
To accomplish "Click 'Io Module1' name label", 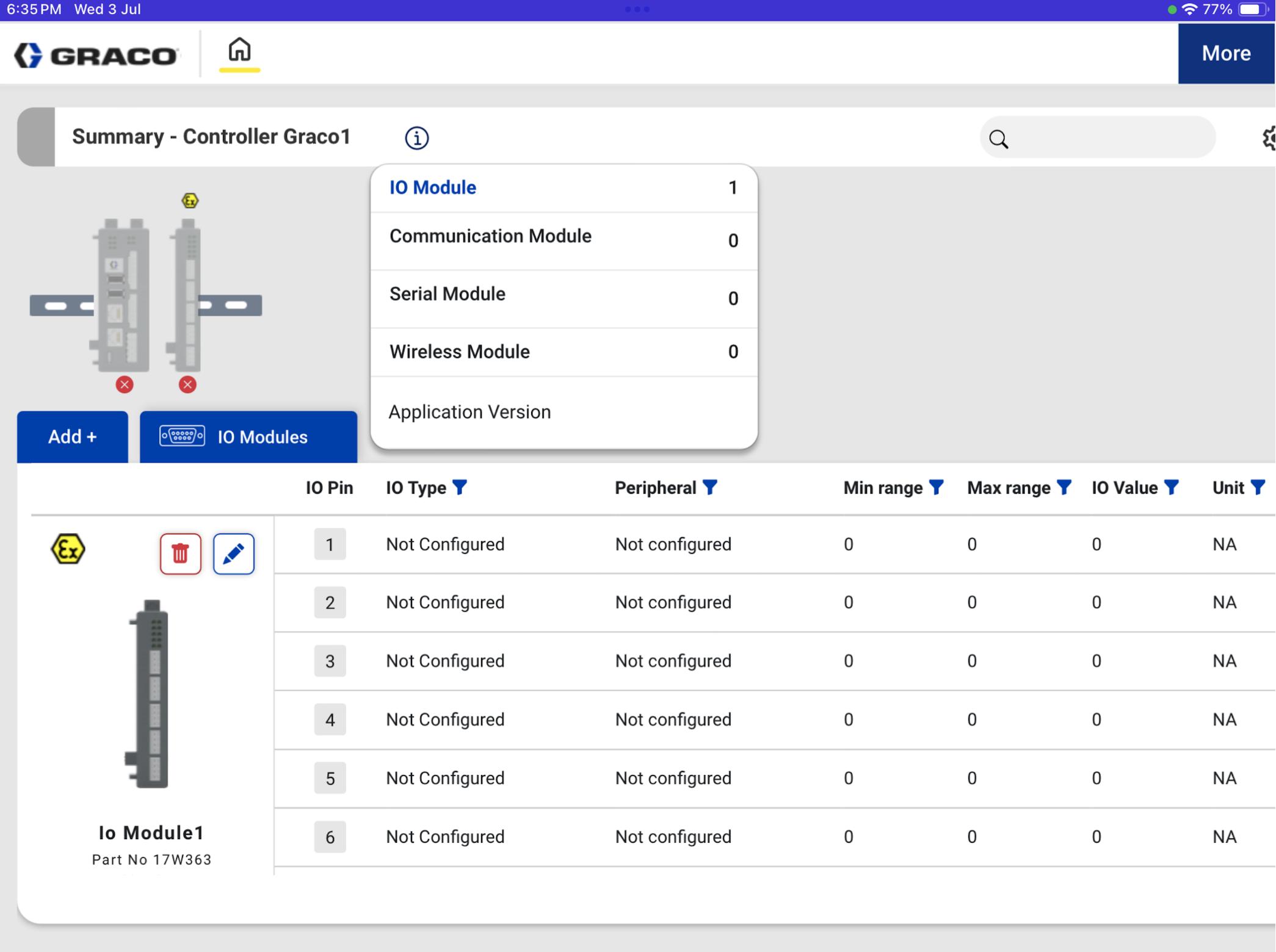I will pos(151,832).
